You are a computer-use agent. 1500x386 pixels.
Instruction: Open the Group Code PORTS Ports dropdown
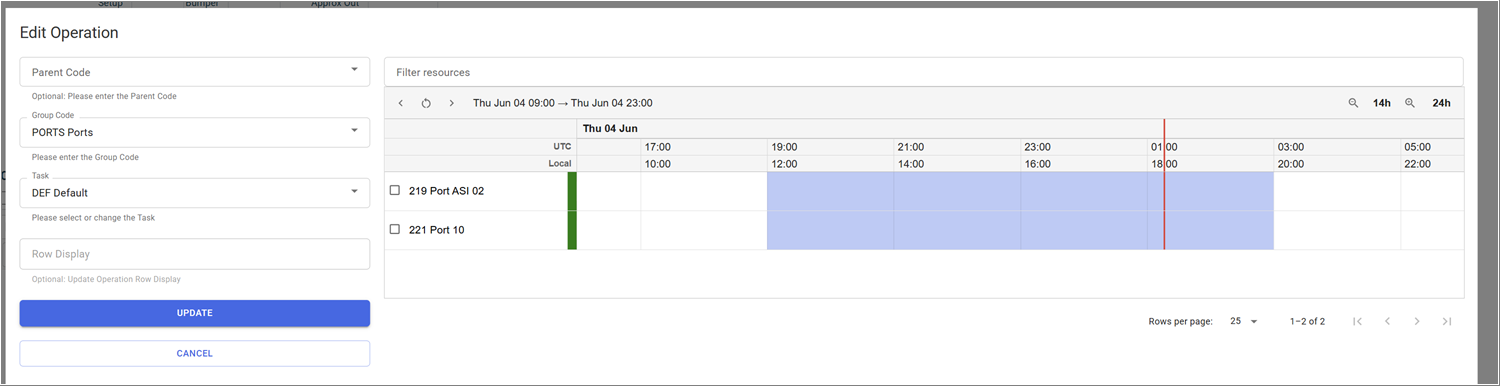pyautogui.click(x=195, y=132)
